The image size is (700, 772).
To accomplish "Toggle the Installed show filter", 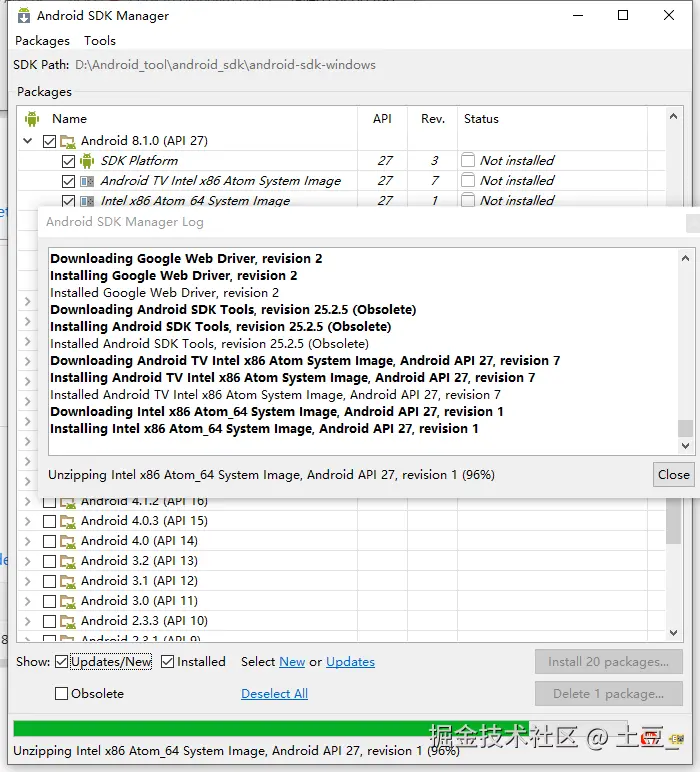I will tap(167, 662).
